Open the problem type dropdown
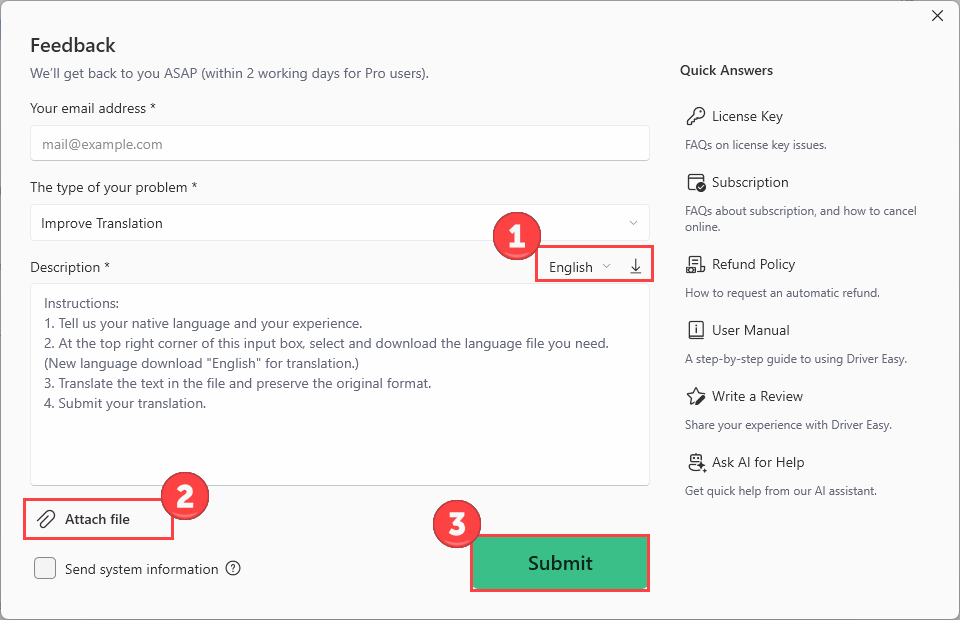This screenshot has width=960, height=620. [x=339, y=223]
